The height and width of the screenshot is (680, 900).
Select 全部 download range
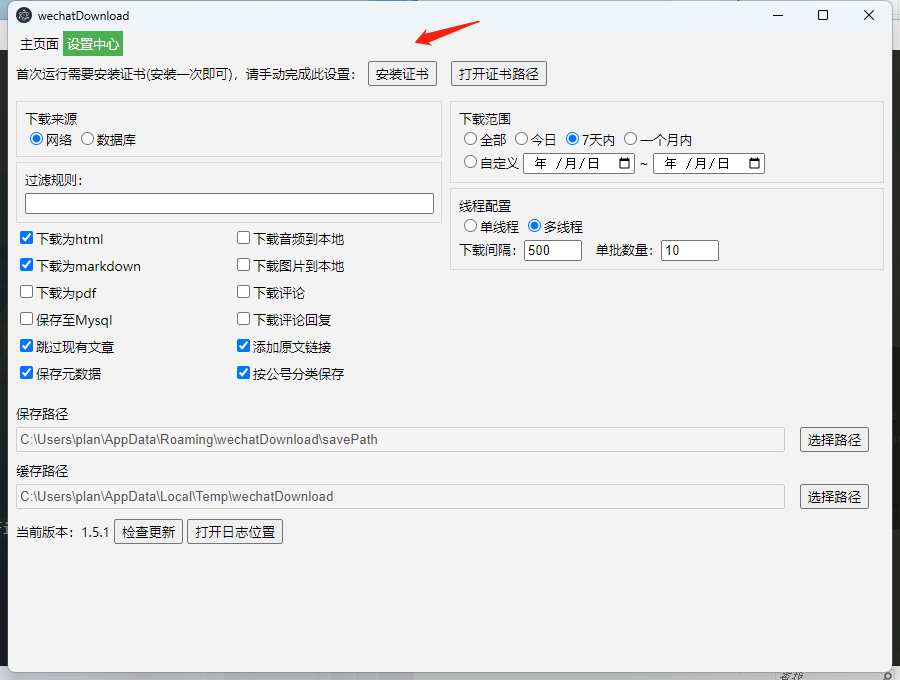tap(470, 139)
